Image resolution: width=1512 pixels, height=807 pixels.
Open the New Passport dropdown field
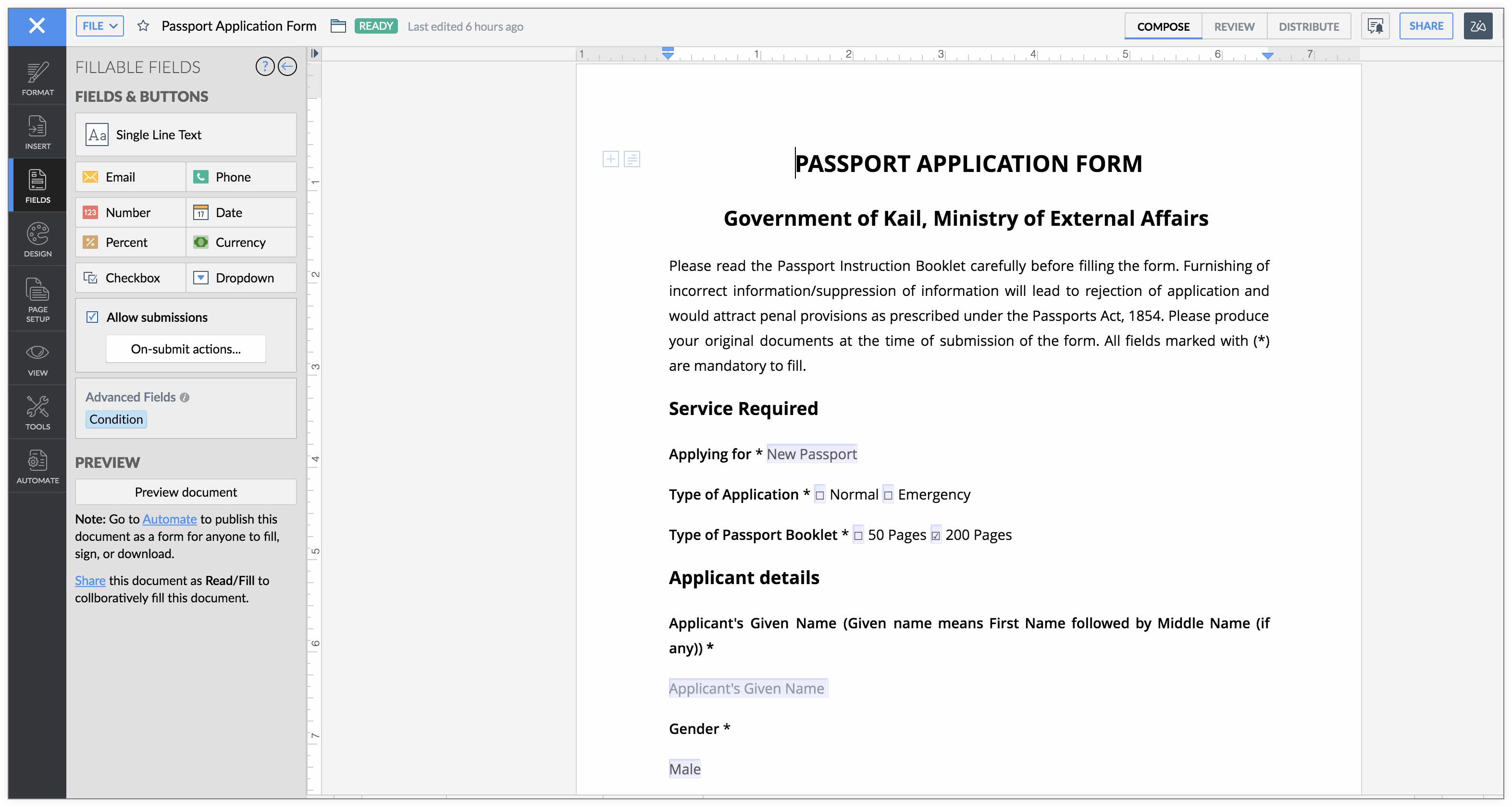(x=811, y=454)
